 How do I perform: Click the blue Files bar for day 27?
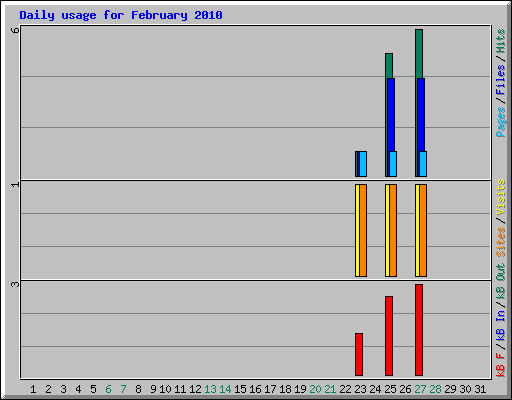tap(421, 115)
